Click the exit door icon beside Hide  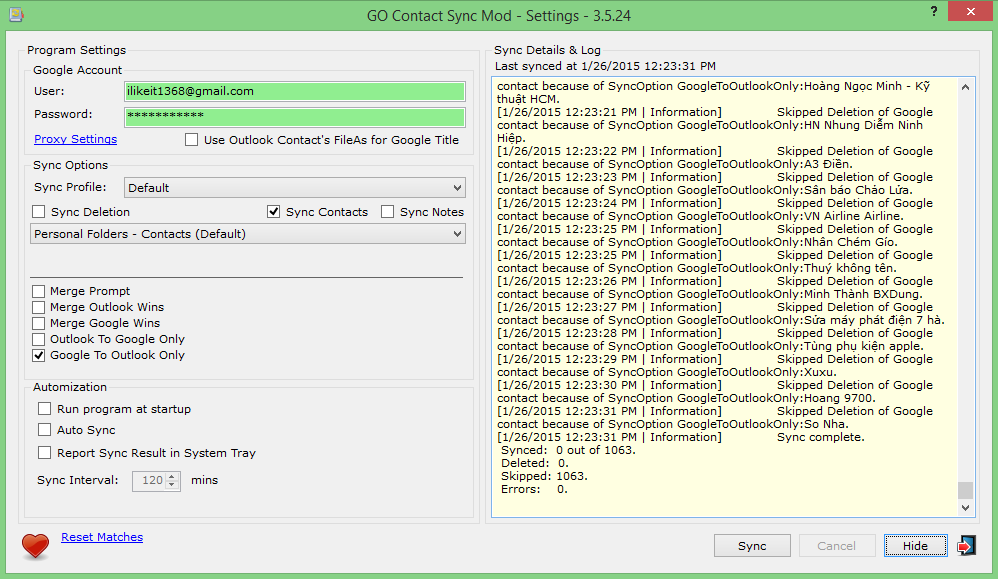[966, 545]
